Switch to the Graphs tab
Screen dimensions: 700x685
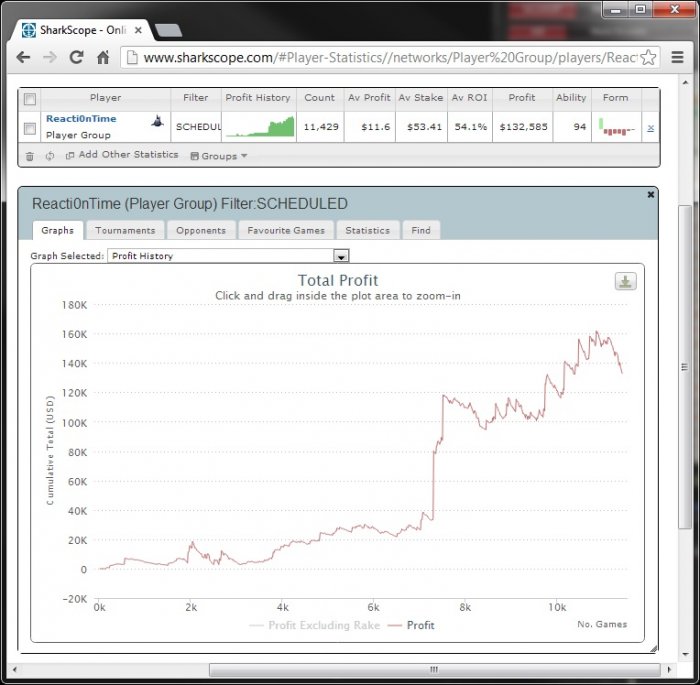coord(58,230)
